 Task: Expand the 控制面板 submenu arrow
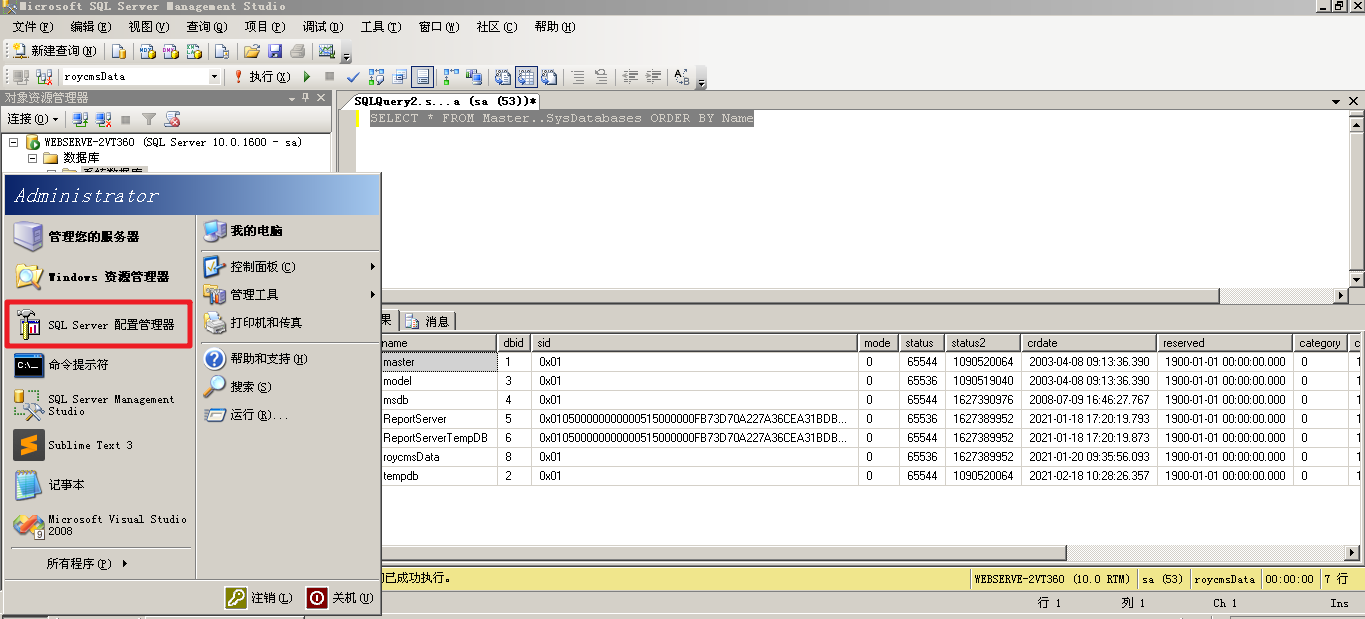point(372,267)
